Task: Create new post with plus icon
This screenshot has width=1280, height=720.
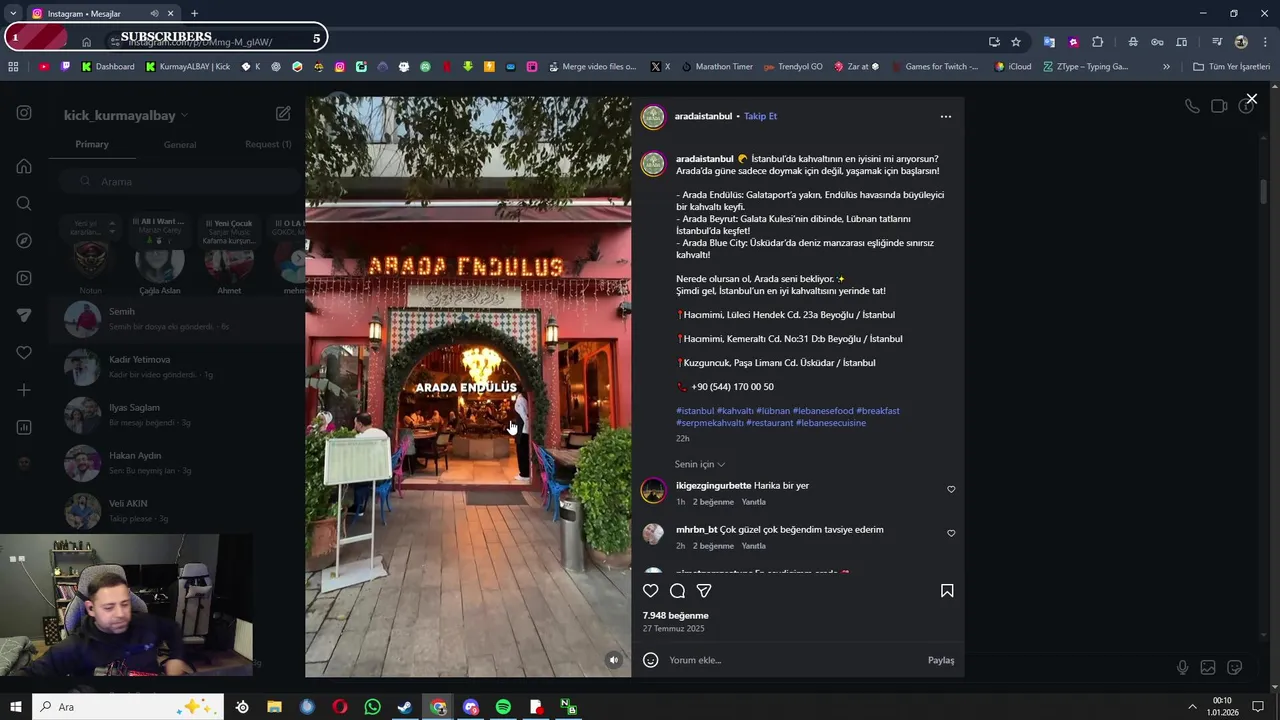Action: pos(24,390)
